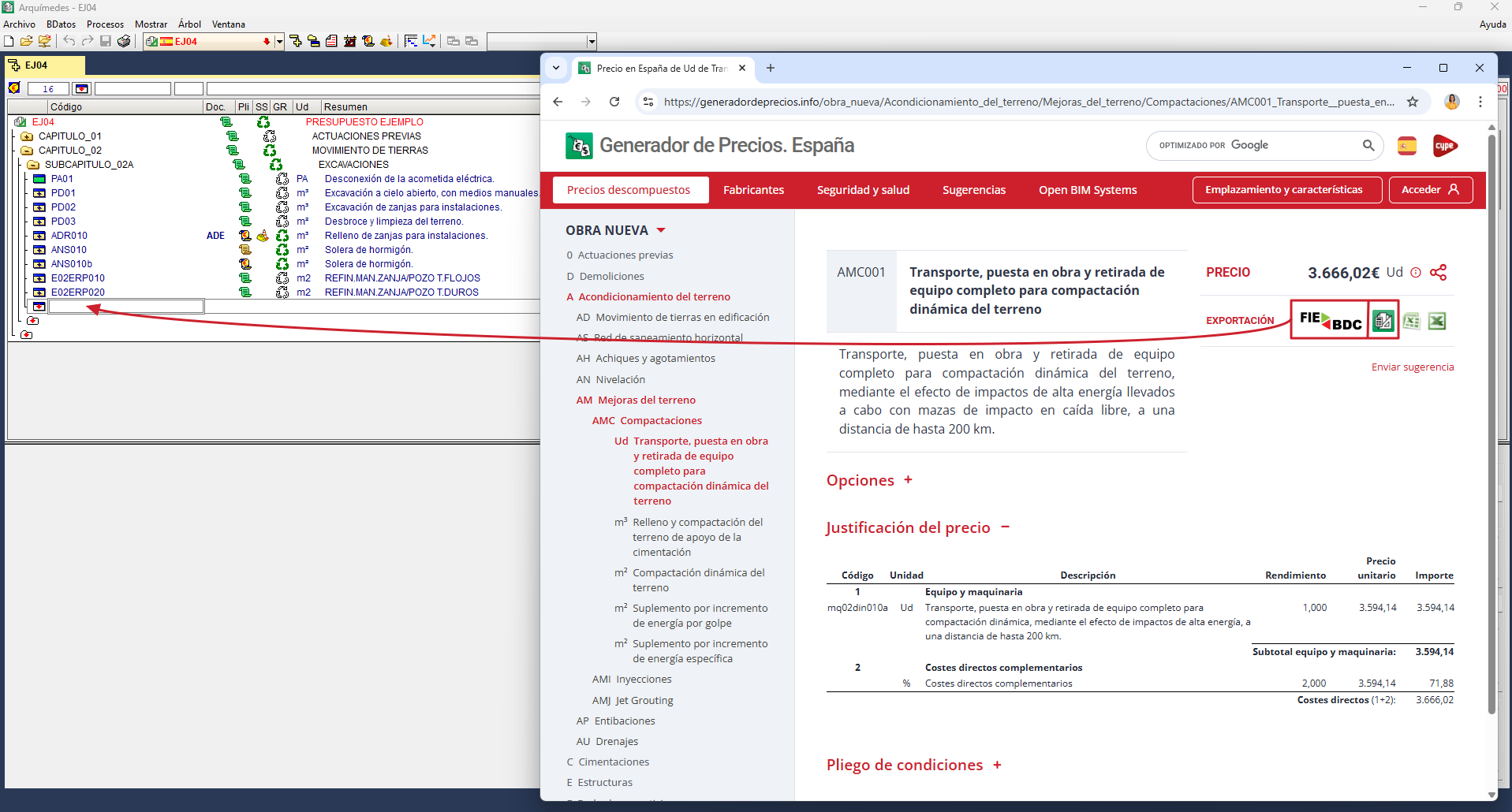Expand the Opciones section
The height and width of the screenshot is (812, 1512).
(x=908, y=480)
